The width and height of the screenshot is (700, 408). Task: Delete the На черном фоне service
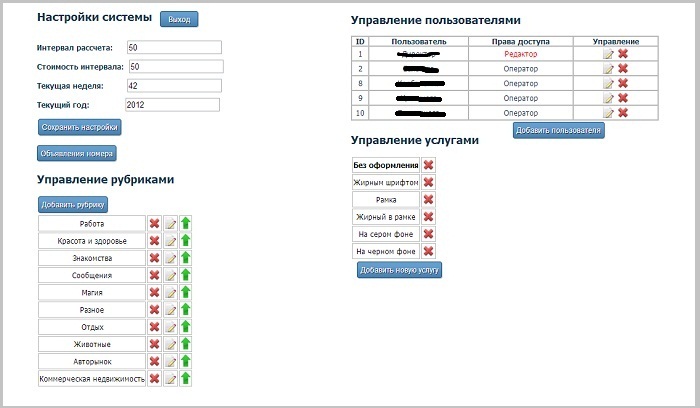428,251
